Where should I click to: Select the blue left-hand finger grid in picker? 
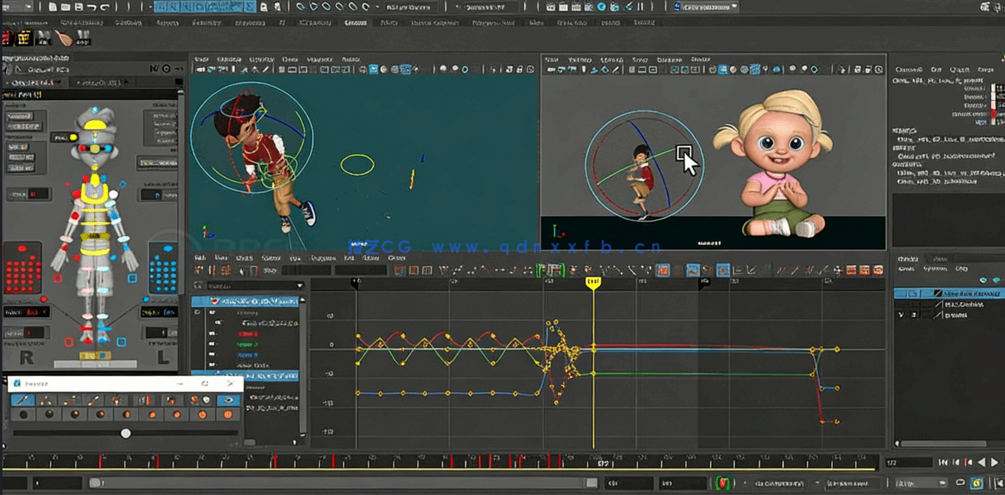point(162,271)
